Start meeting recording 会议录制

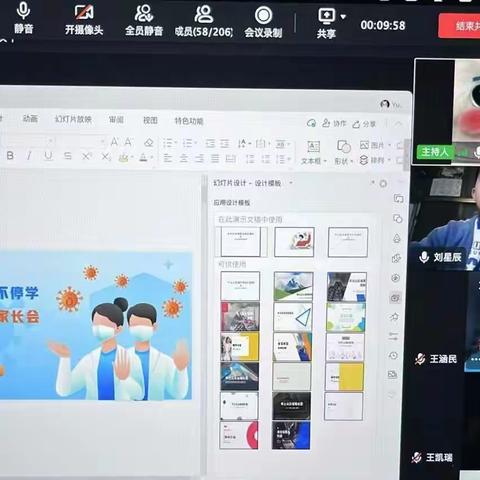pos(263,23)
